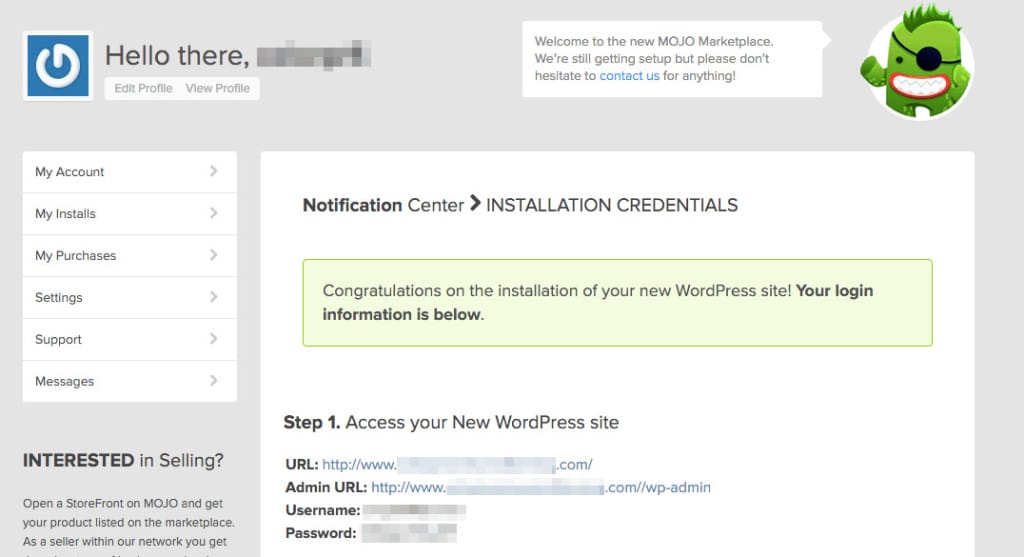Open the View Profile link

[x=217, y=89]
